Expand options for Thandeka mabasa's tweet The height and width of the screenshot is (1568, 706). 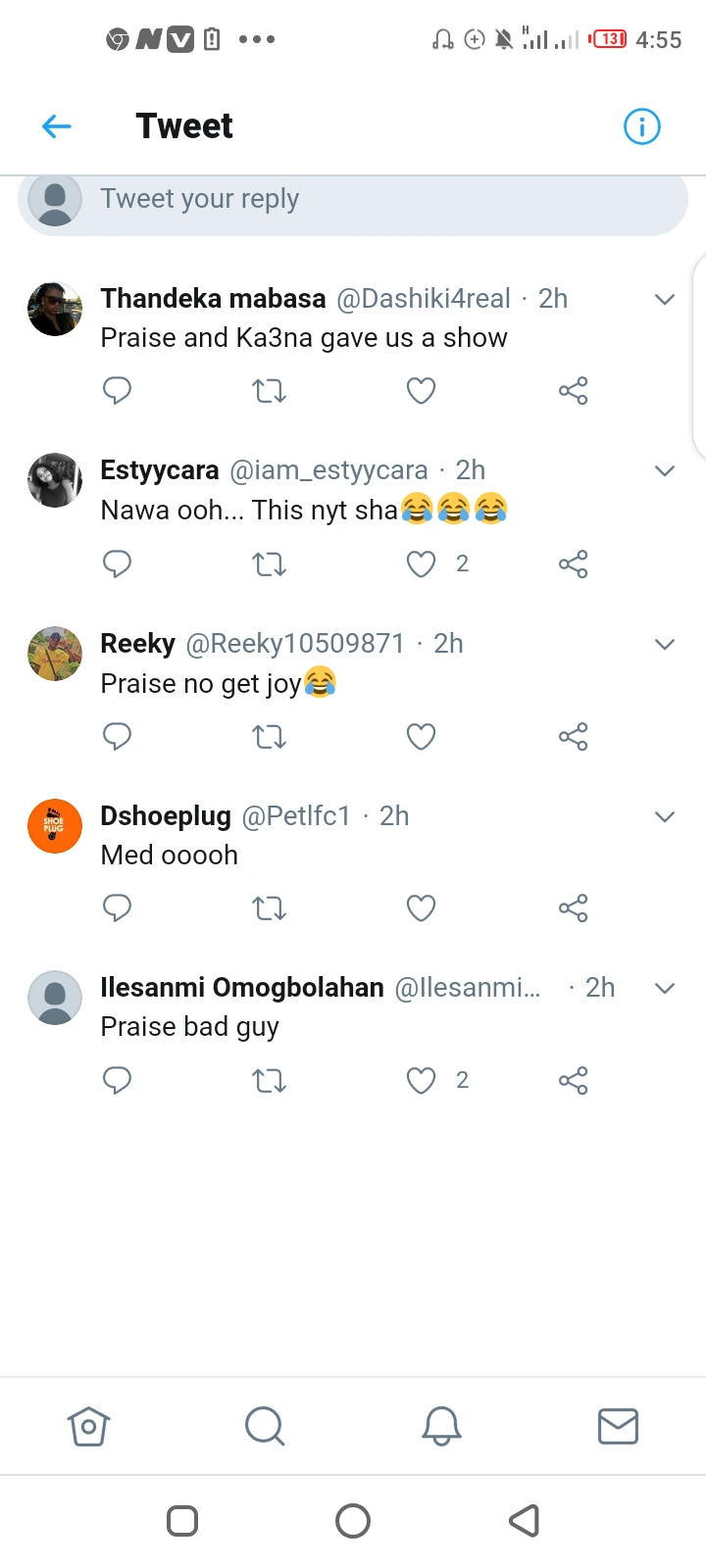[665, 300]
